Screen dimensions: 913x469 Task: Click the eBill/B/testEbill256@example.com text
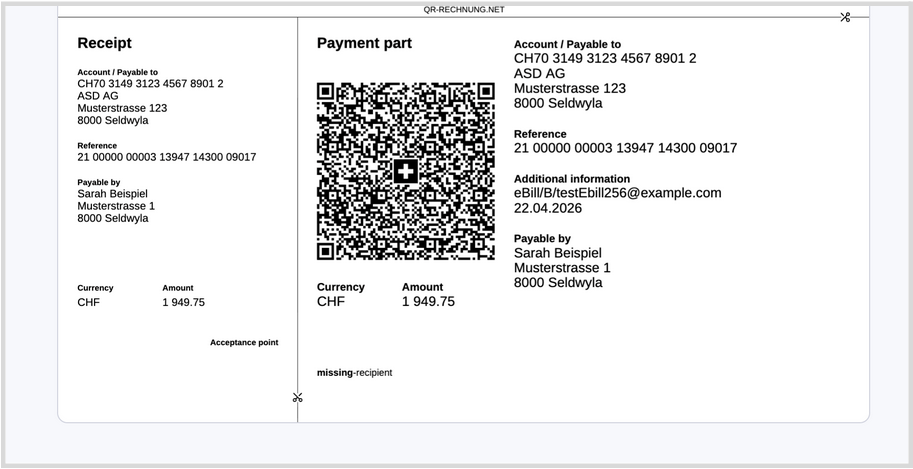[x=617, y=193]
